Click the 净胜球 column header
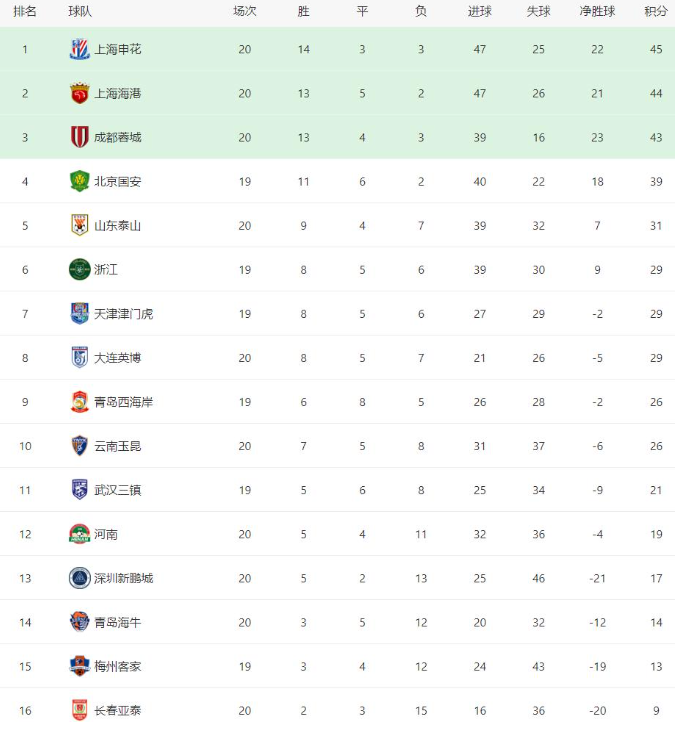Screen dimensions: 681x732 click(597, 11)
